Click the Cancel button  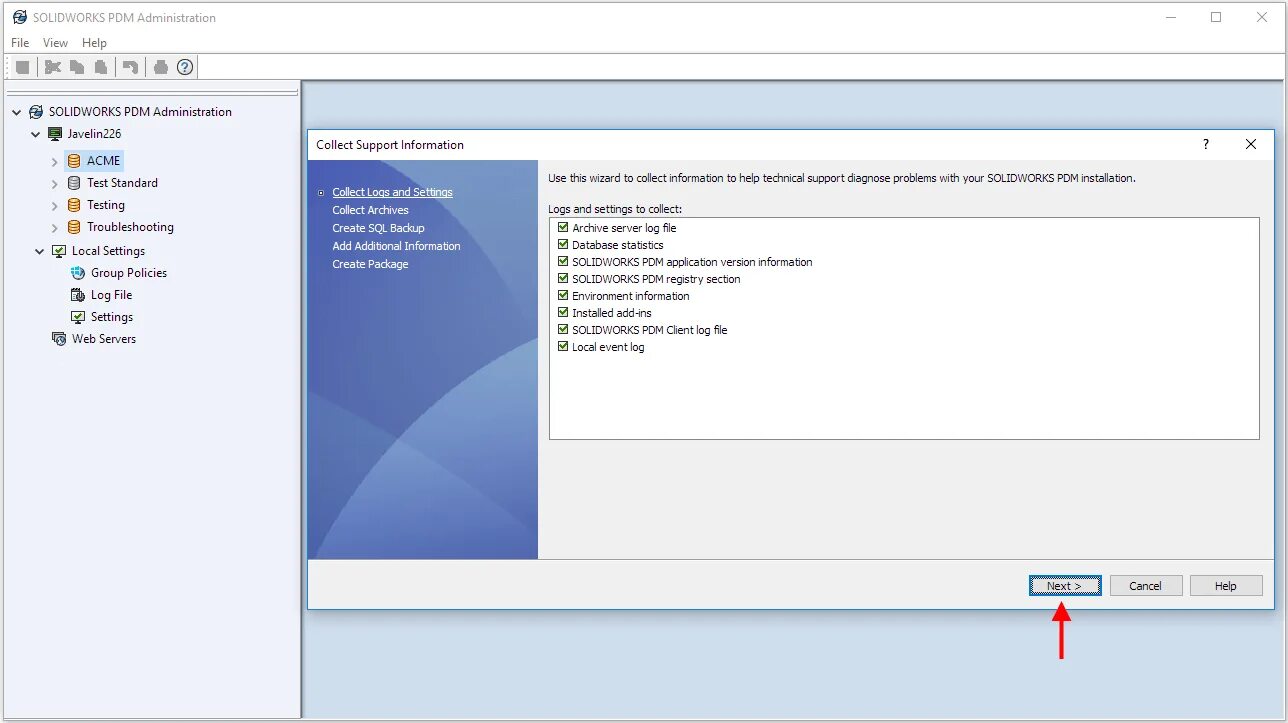click(1145, 586)
